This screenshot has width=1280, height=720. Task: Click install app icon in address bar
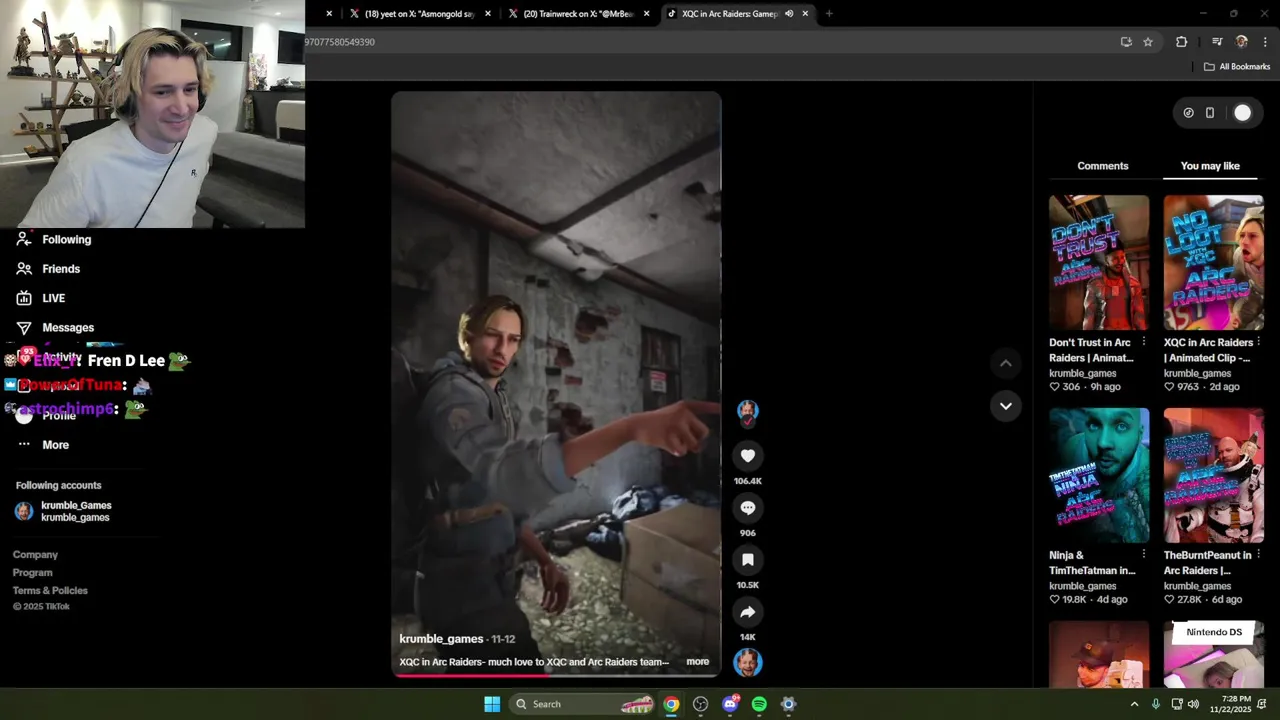[x=1126, y=42]
